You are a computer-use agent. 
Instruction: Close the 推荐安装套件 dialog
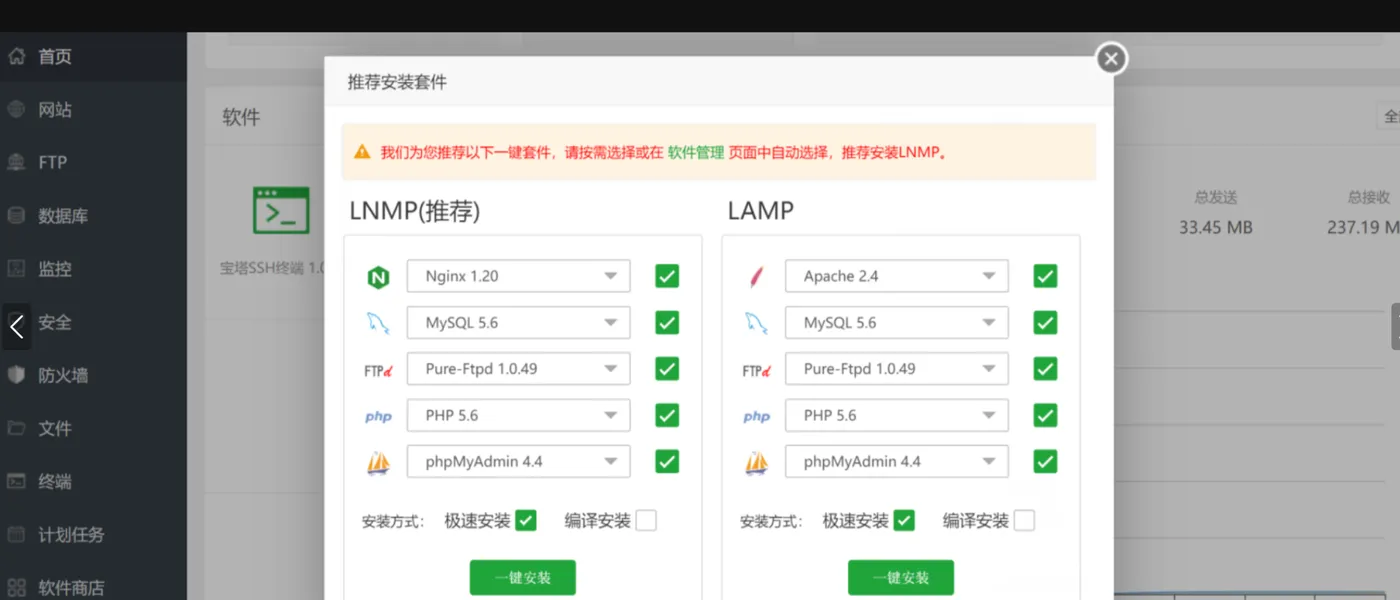[x=1111, y=59]
